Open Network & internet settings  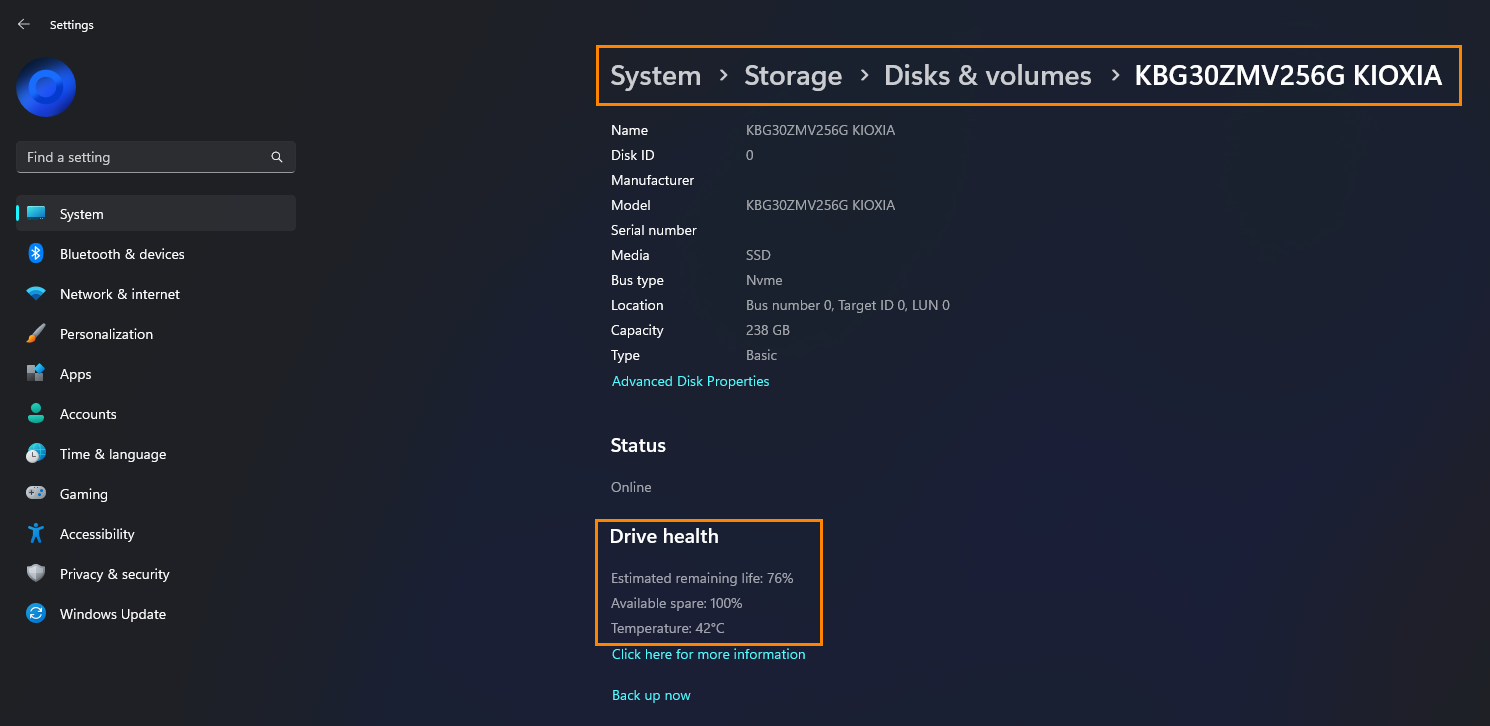tap(156, 294)
